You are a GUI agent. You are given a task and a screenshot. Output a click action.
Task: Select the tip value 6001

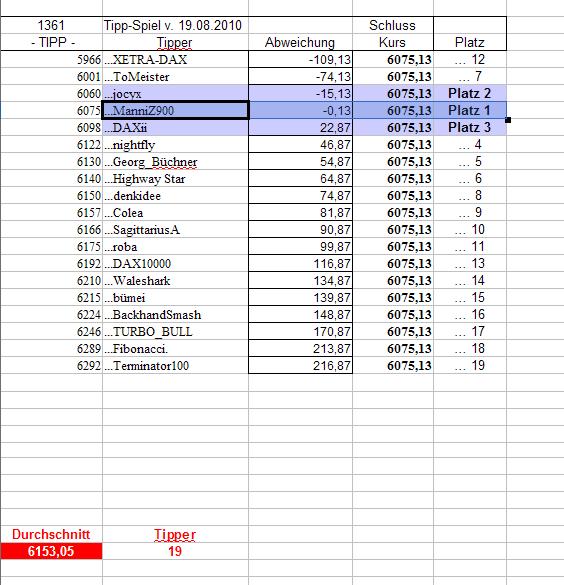click(x=51, y=76)
